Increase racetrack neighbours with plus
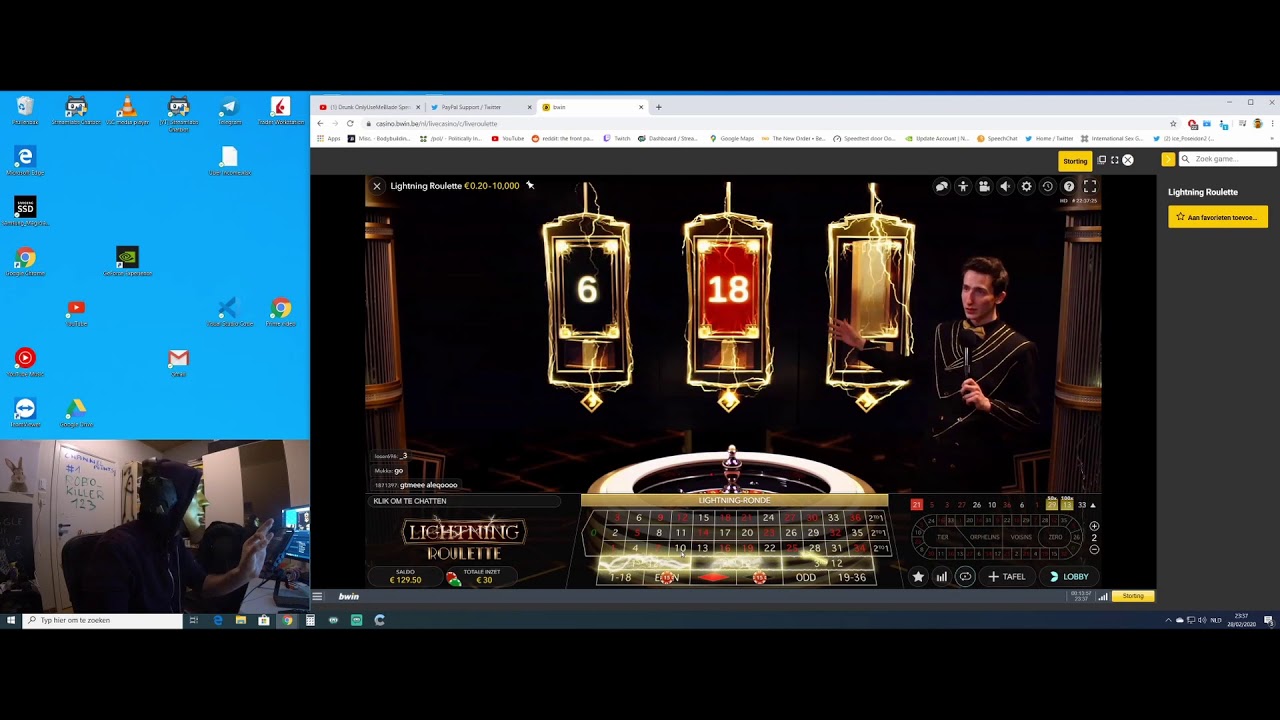1280x720 pixels. pos(1094,526)
